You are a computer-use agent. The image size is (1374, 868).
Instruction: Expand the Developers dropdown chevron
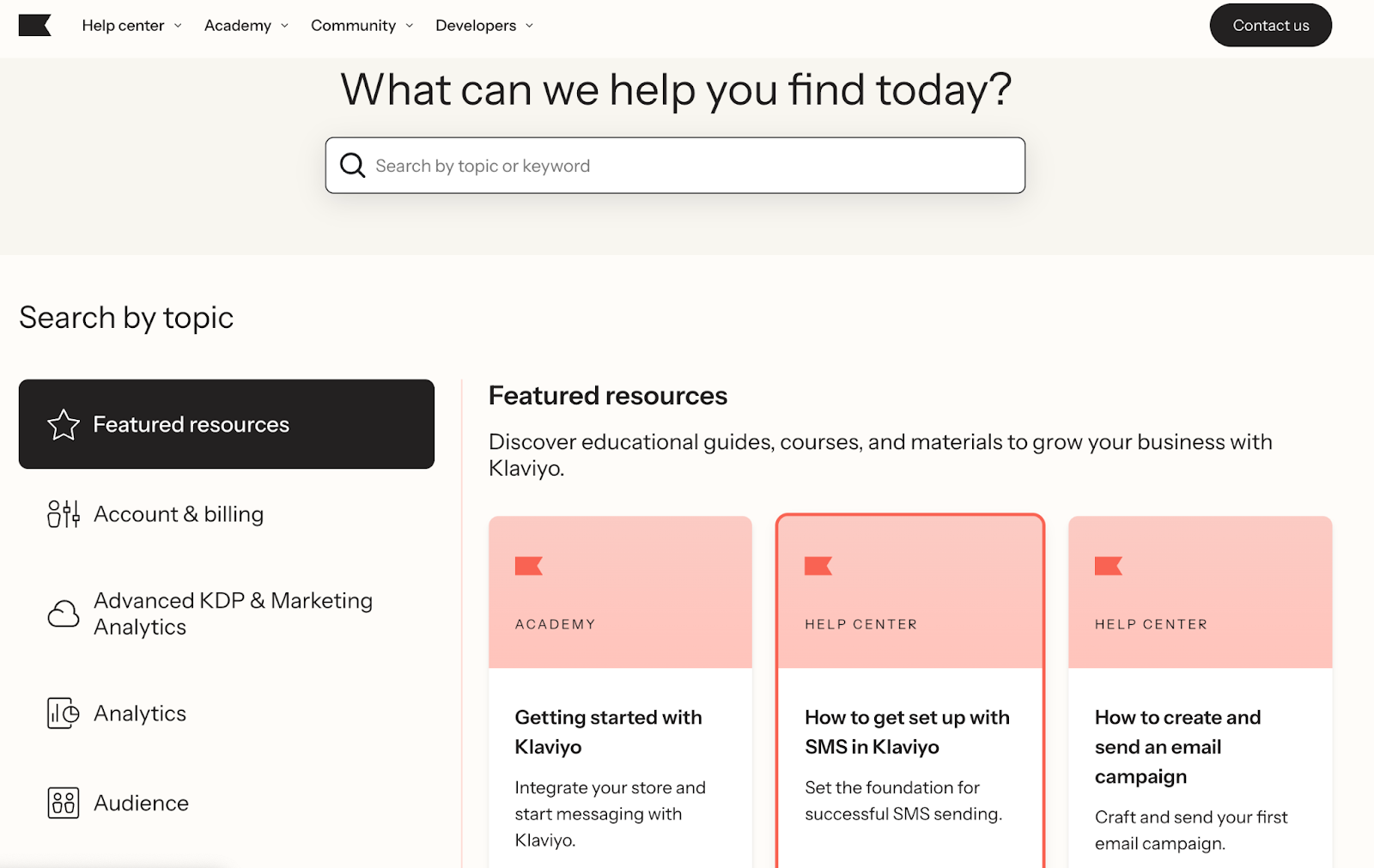[x=529, y=26]
